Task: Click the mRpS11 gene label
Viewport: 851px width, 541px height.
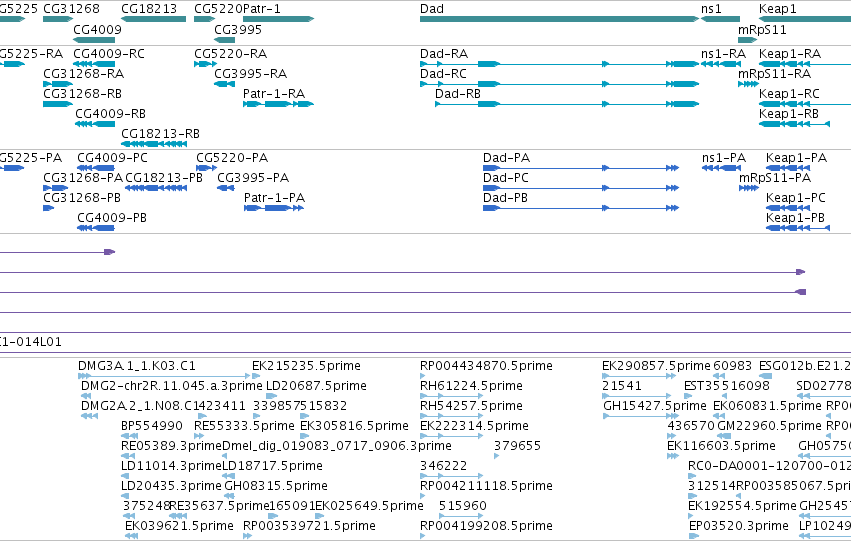Action: (762, 29)
